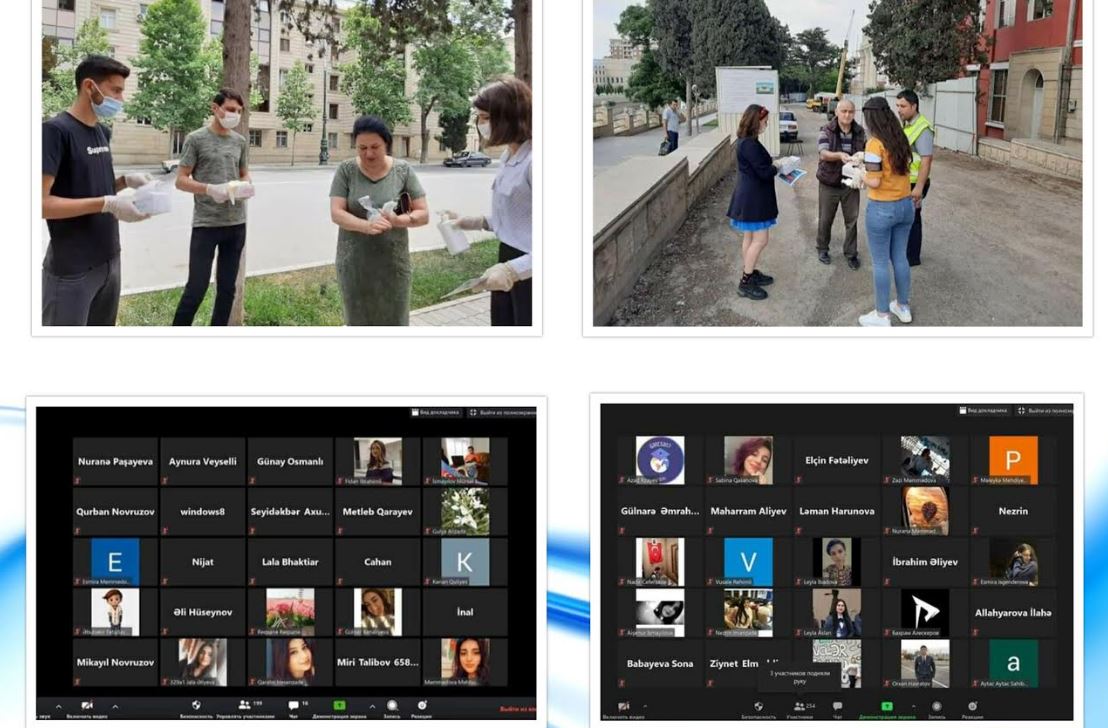Expand video options arrow in left Zoom toolbar
The width and height of the screenshot is (1108, 728).
tap(115, 706)
